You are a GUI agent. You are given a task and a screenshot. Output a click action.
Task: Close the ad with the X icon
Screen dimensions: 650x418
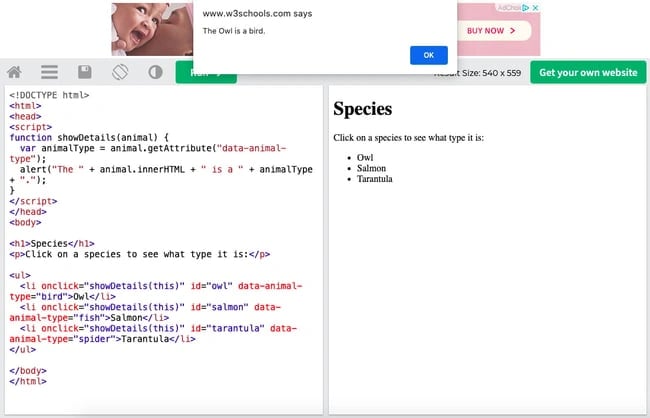[535, 8]
